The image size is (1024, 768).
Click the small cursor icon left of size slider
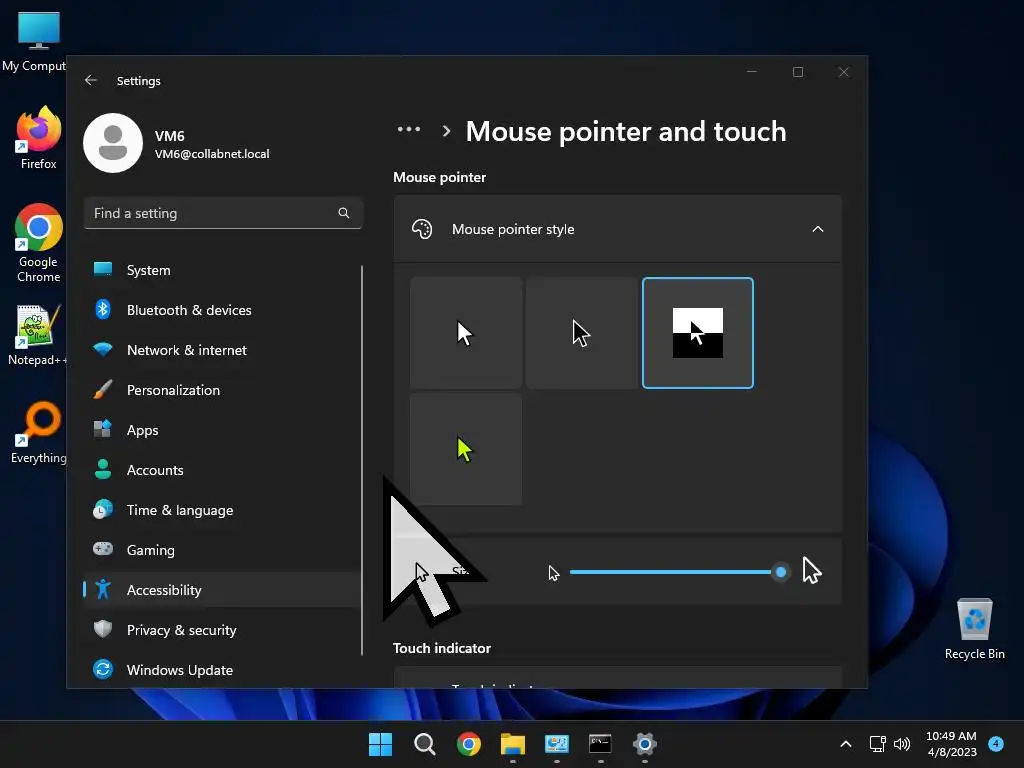[554, 573]
